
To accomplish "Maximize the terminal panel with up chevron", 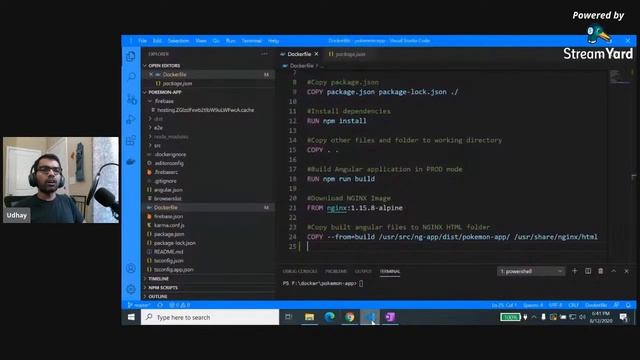I will (x=613, y=271).
